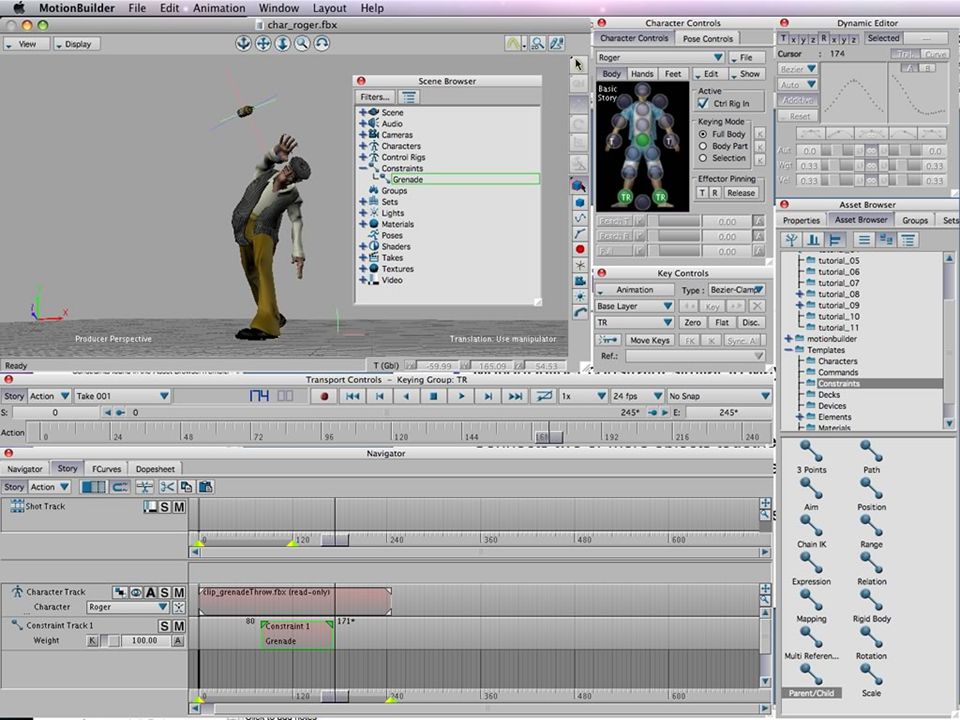This screenshot has width=960, height=720.
Task: Select the Parent/Child constraint icon
Action: pyautogui.click(x=811, y=675)
